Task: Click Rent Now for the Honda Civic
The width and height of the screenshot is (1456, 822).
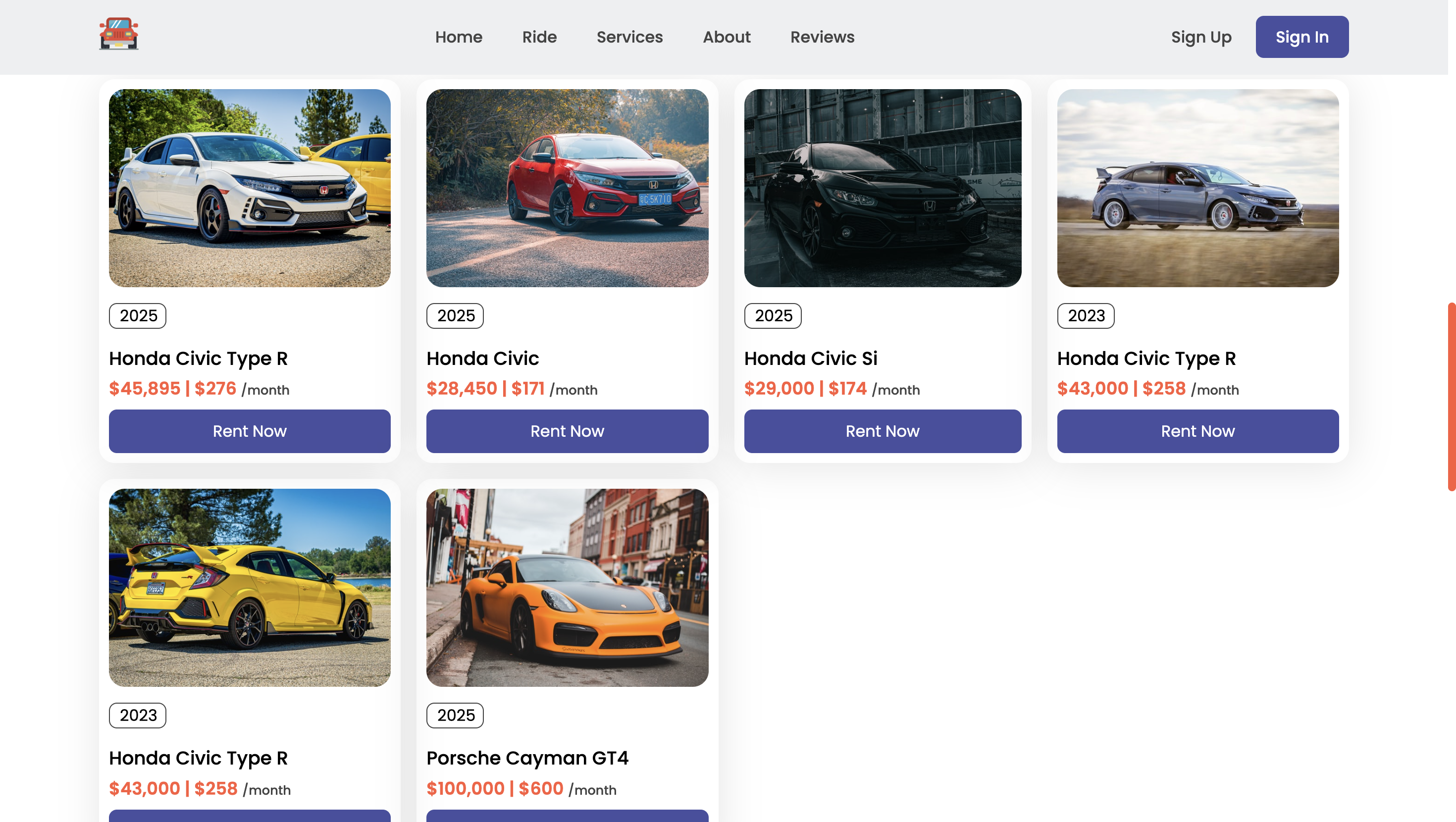Action: click(x=567, y=431)
